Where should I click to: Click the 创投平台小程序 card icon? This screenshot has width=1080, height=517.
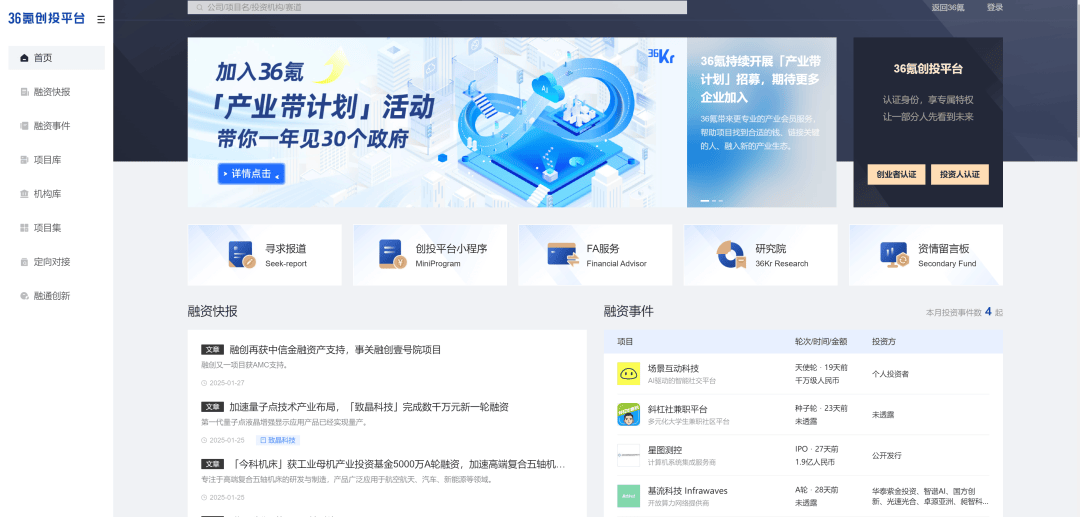coord(393,254)
